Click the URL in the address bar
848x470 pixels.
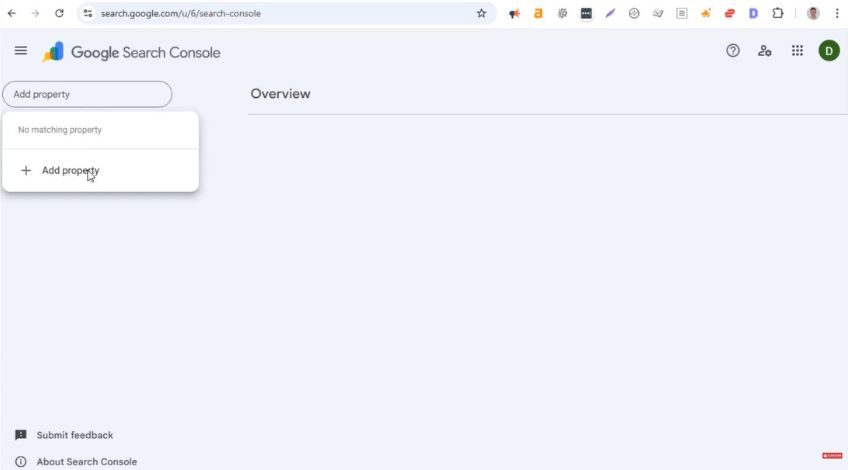[x=181, y=14]
